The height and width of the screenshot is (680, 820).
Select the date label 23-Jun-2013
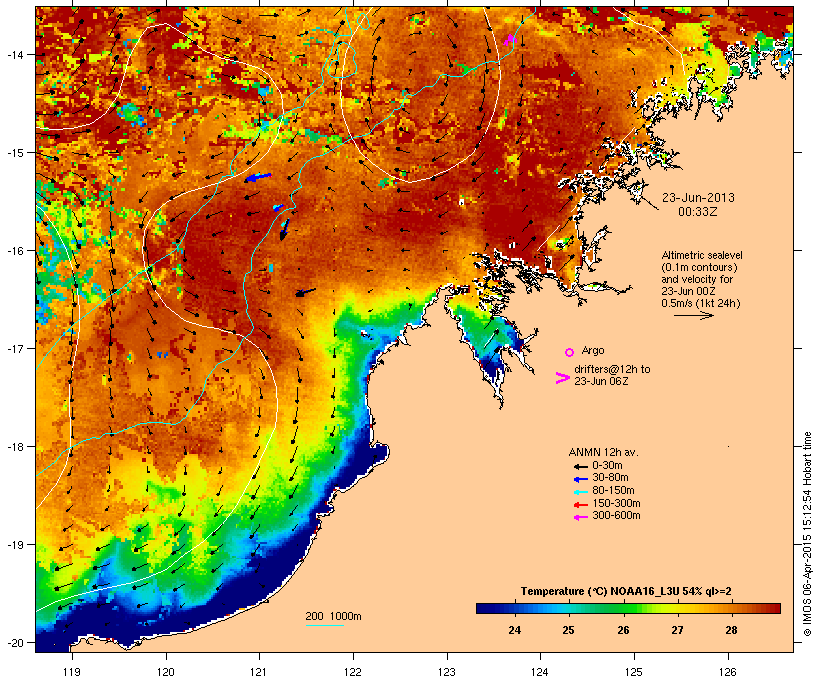point(698,198)
